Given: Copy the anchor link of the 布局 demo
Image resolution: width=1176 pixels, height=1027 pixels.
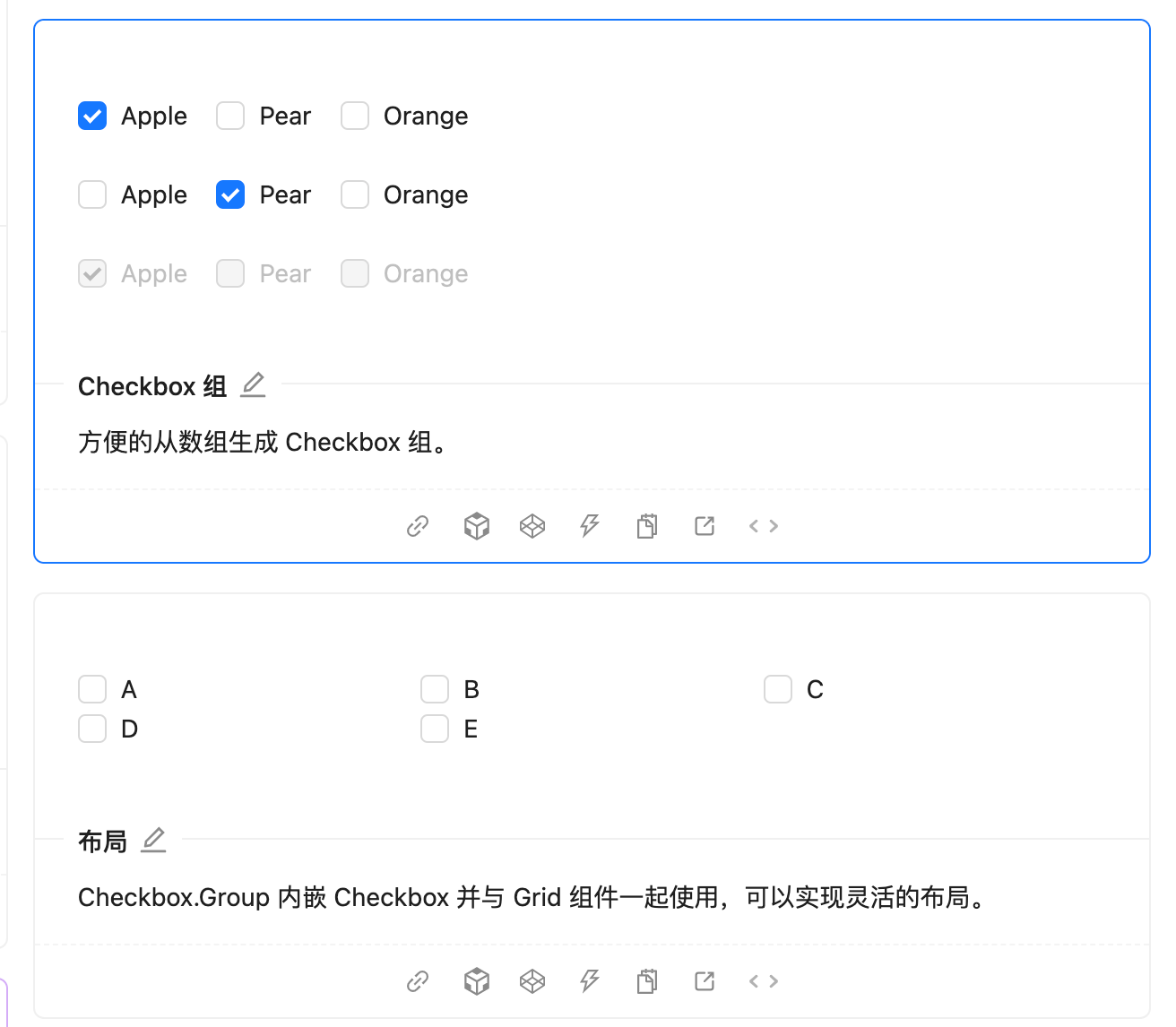Looking at the screenshot, I should tap(417, 980).
